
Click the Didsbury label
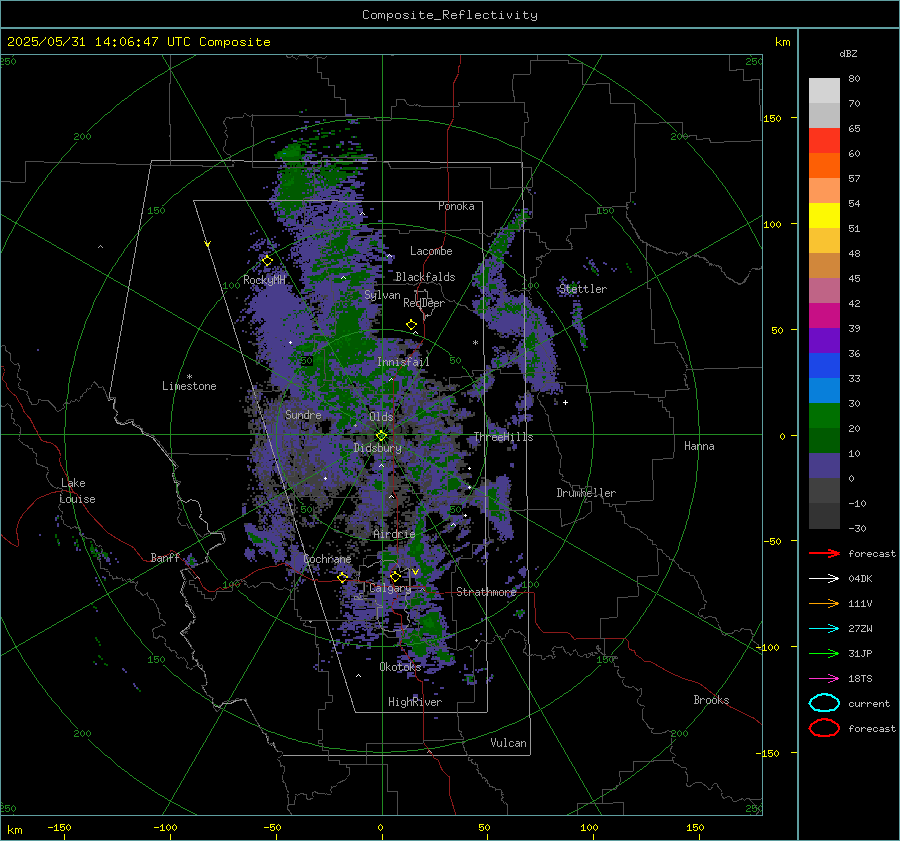[377, 448]
